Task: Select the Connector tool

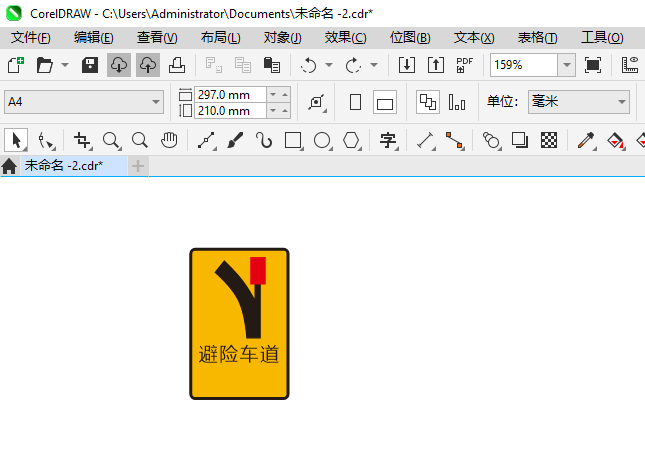Action: click(x=455, y=141)
